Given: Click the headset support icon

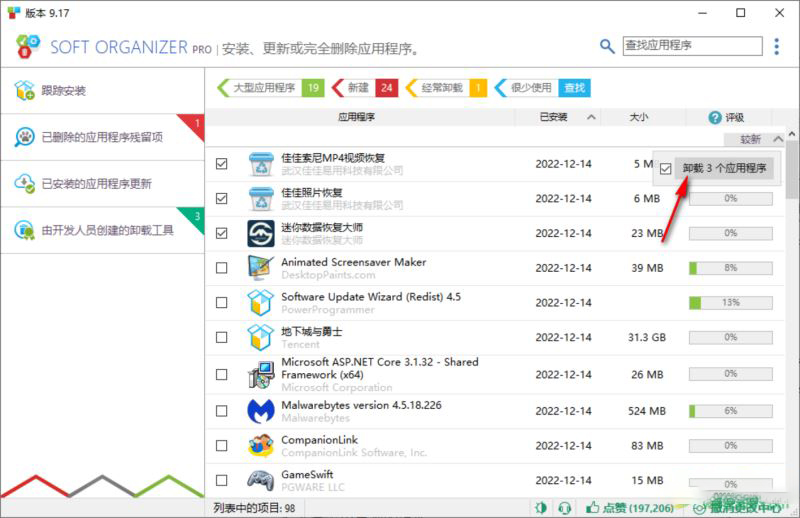Looking at the screenshot, I should (564, 508).
